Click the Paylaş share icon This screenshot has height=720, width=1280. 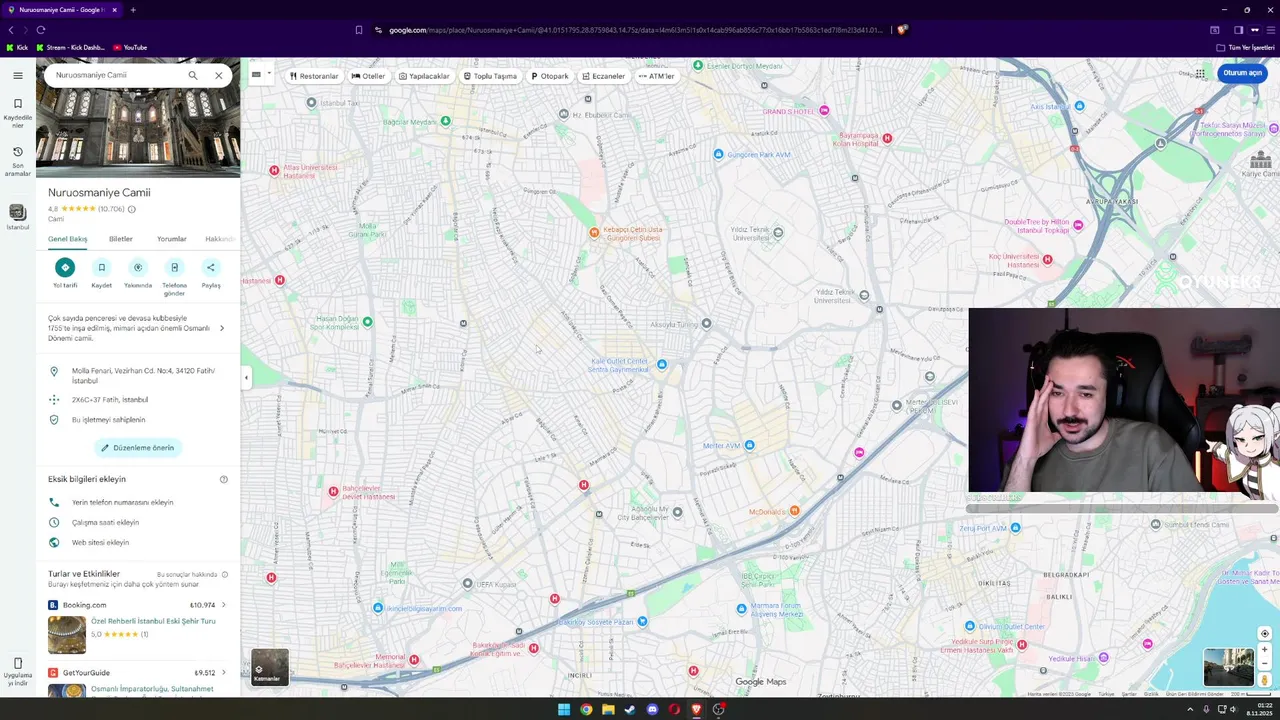point(211,267)
